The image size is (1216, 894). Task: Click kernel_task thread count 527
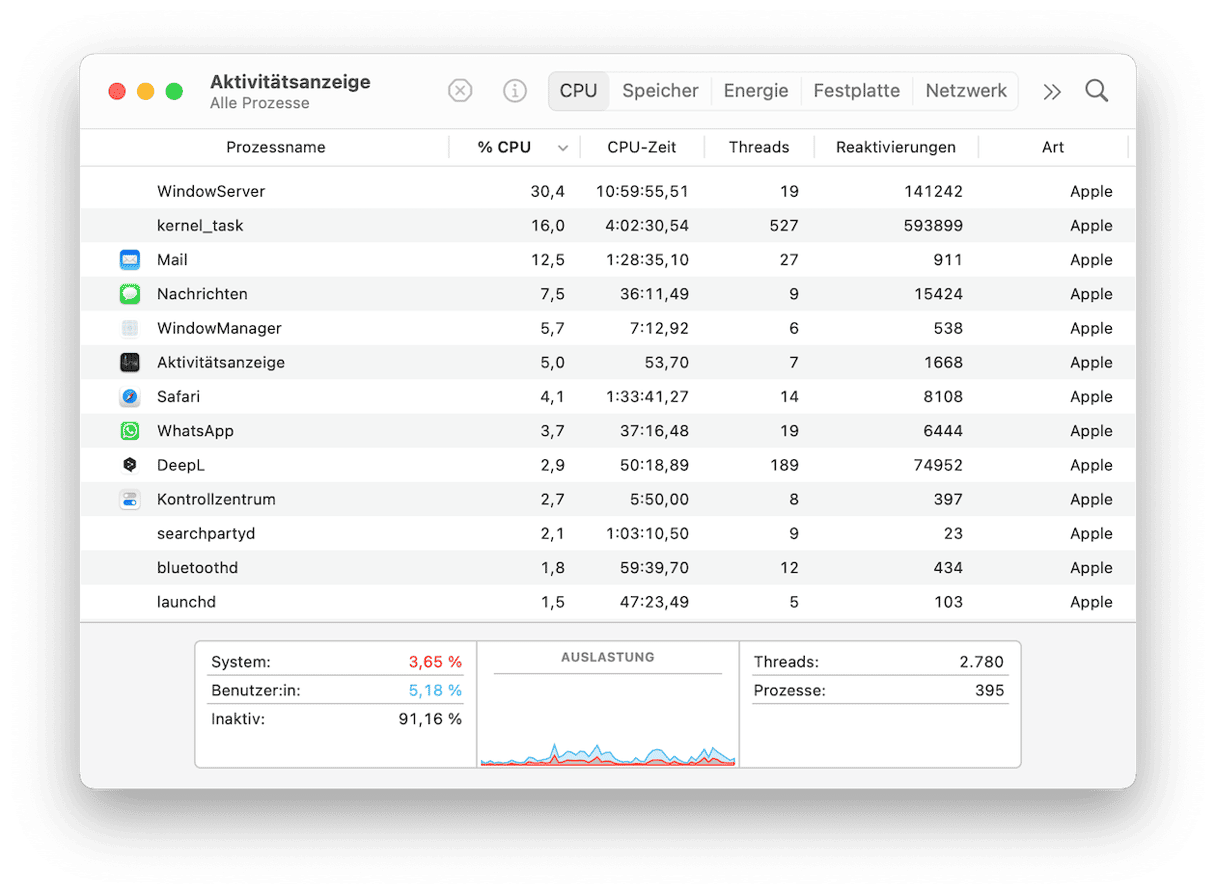tap(784, 226)
